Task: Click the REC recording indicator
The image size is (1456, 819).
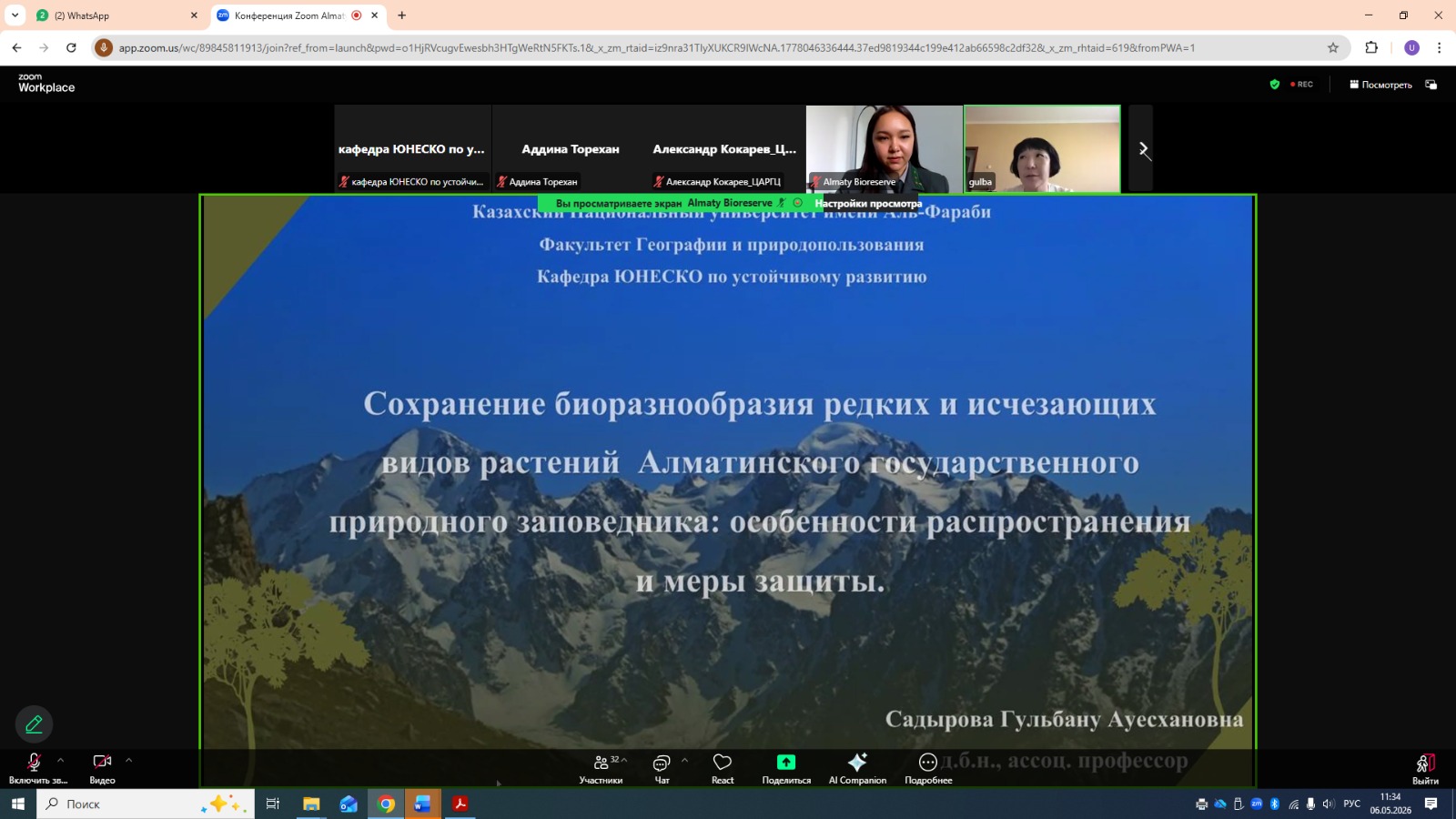Action: tap(1301, 85)
